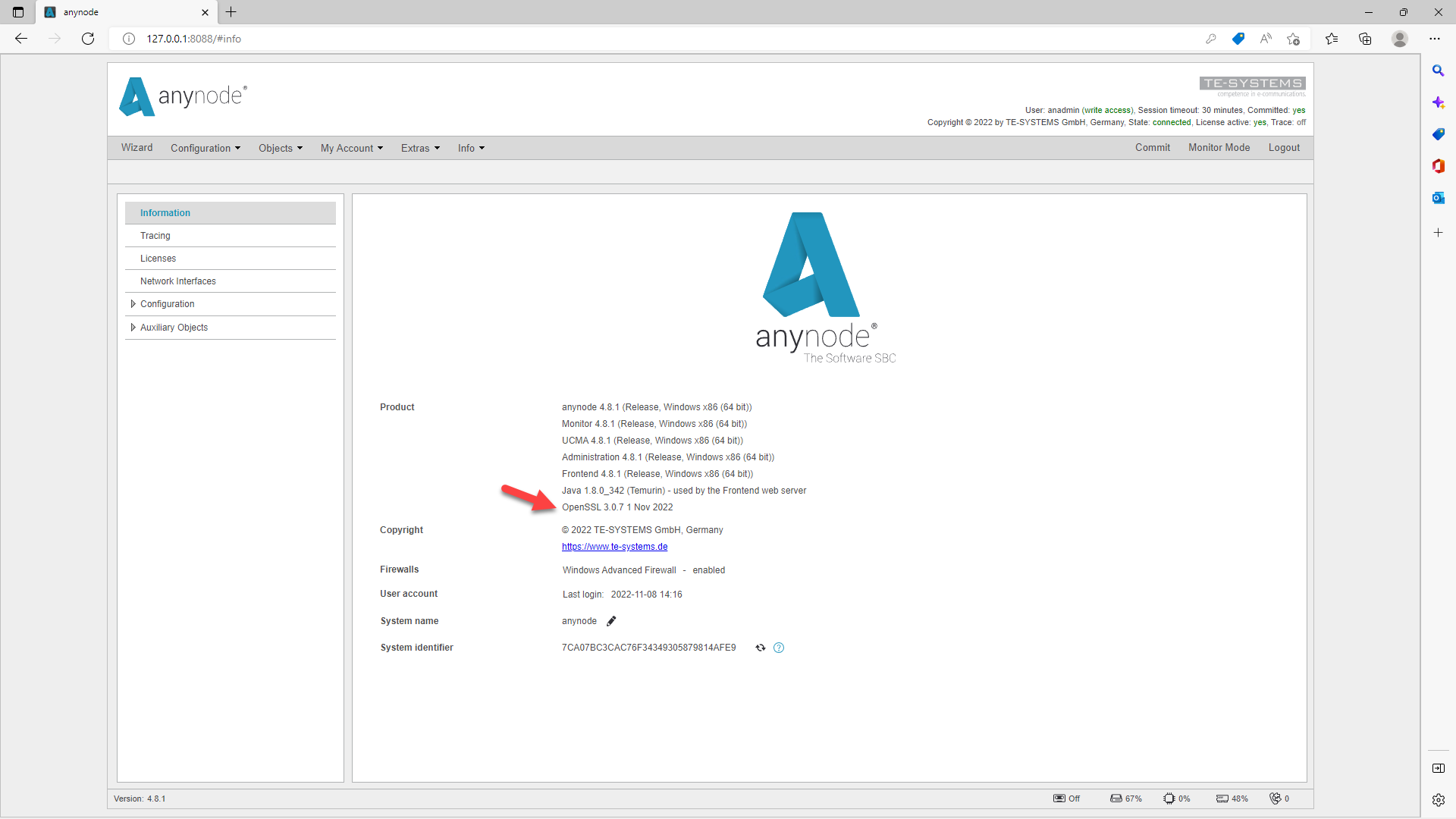Open the Objects dropdown menu
Screen dimensions: 1456x819
point(281,148)
